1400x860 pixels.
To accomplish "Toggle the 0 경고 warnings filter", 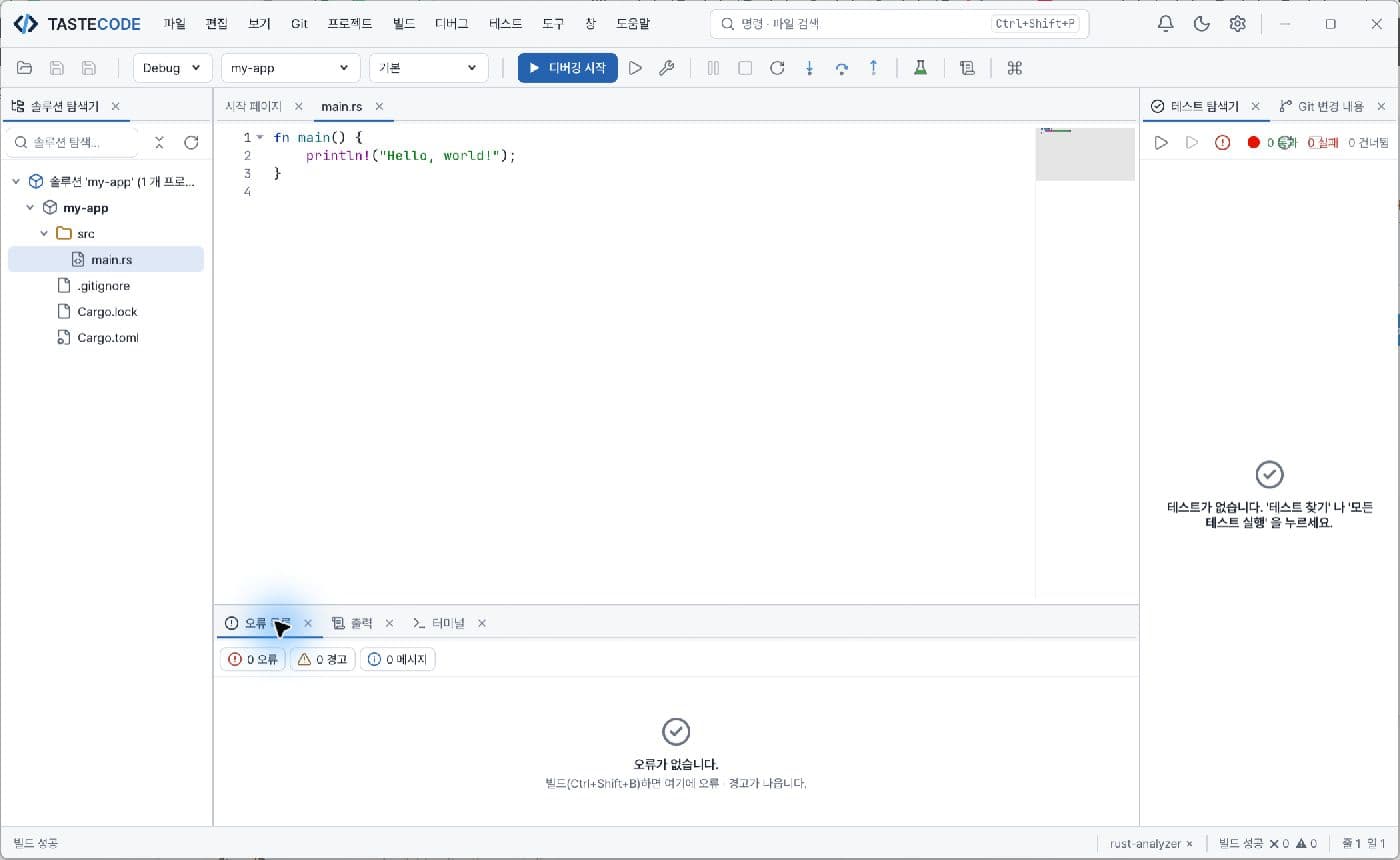I will tap(322, 659).
